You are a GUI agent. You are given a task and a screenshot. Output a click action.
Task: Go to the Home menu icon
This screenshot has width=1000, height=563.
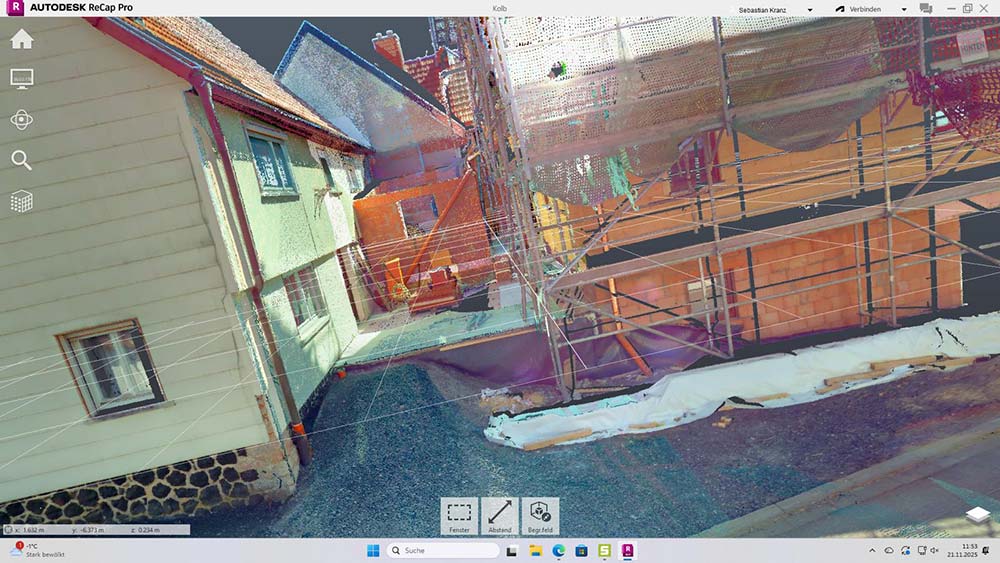(21, 39)
